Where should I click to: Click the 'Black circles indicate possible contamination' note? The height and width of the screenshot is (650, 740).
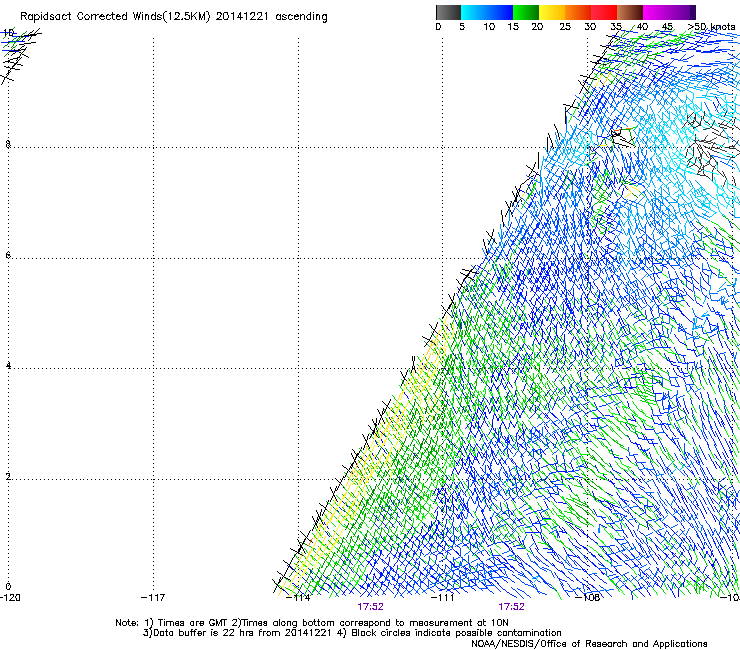456,633
